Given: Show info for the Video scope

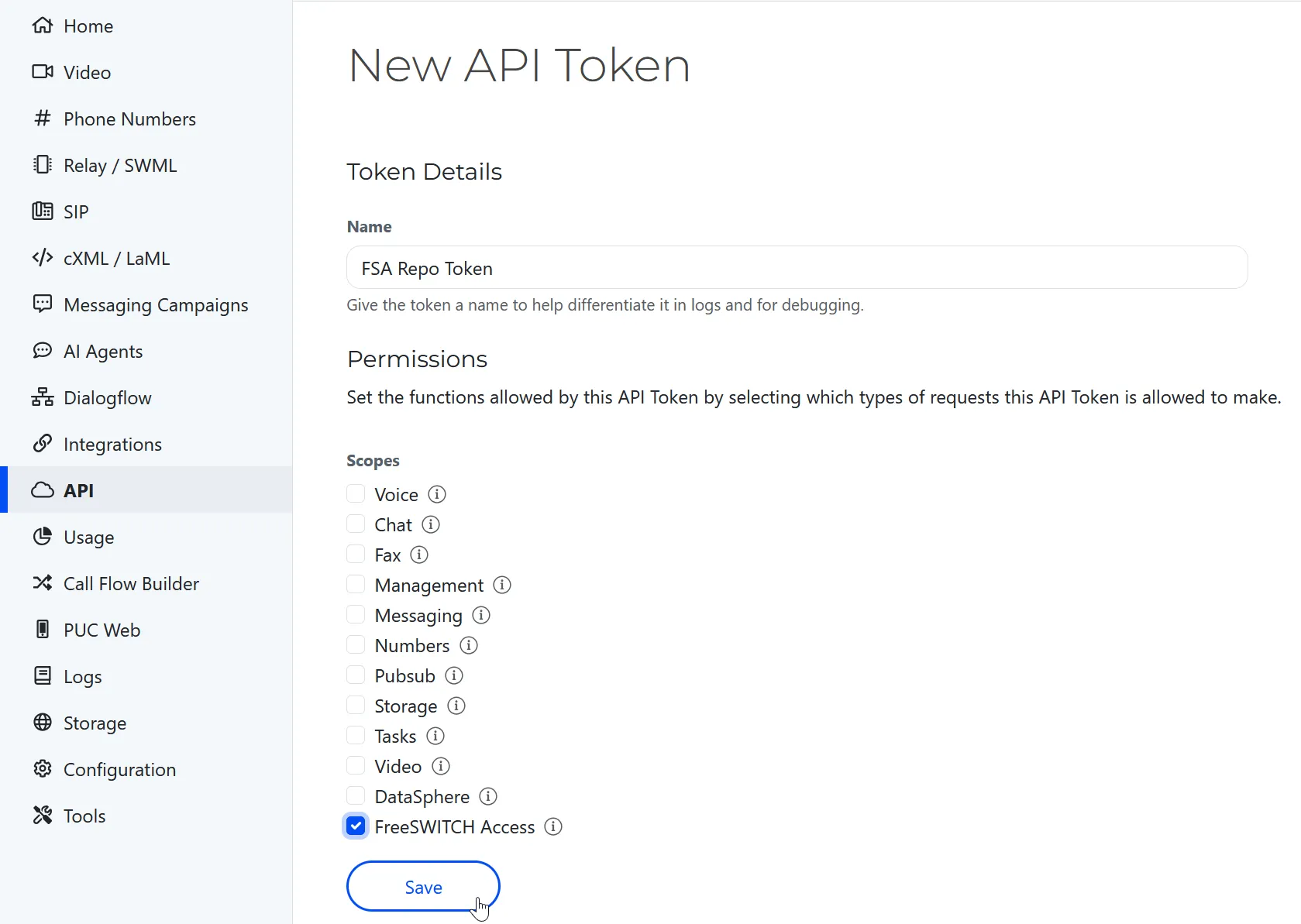Looking at the screenshot, I should click(441, 766).
